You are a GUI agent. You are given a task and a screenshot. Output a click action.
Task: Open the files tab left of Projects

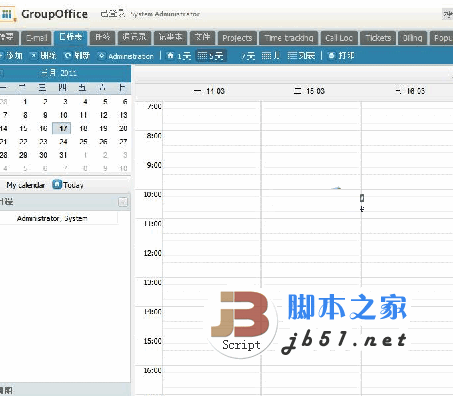tap(203, 38)
